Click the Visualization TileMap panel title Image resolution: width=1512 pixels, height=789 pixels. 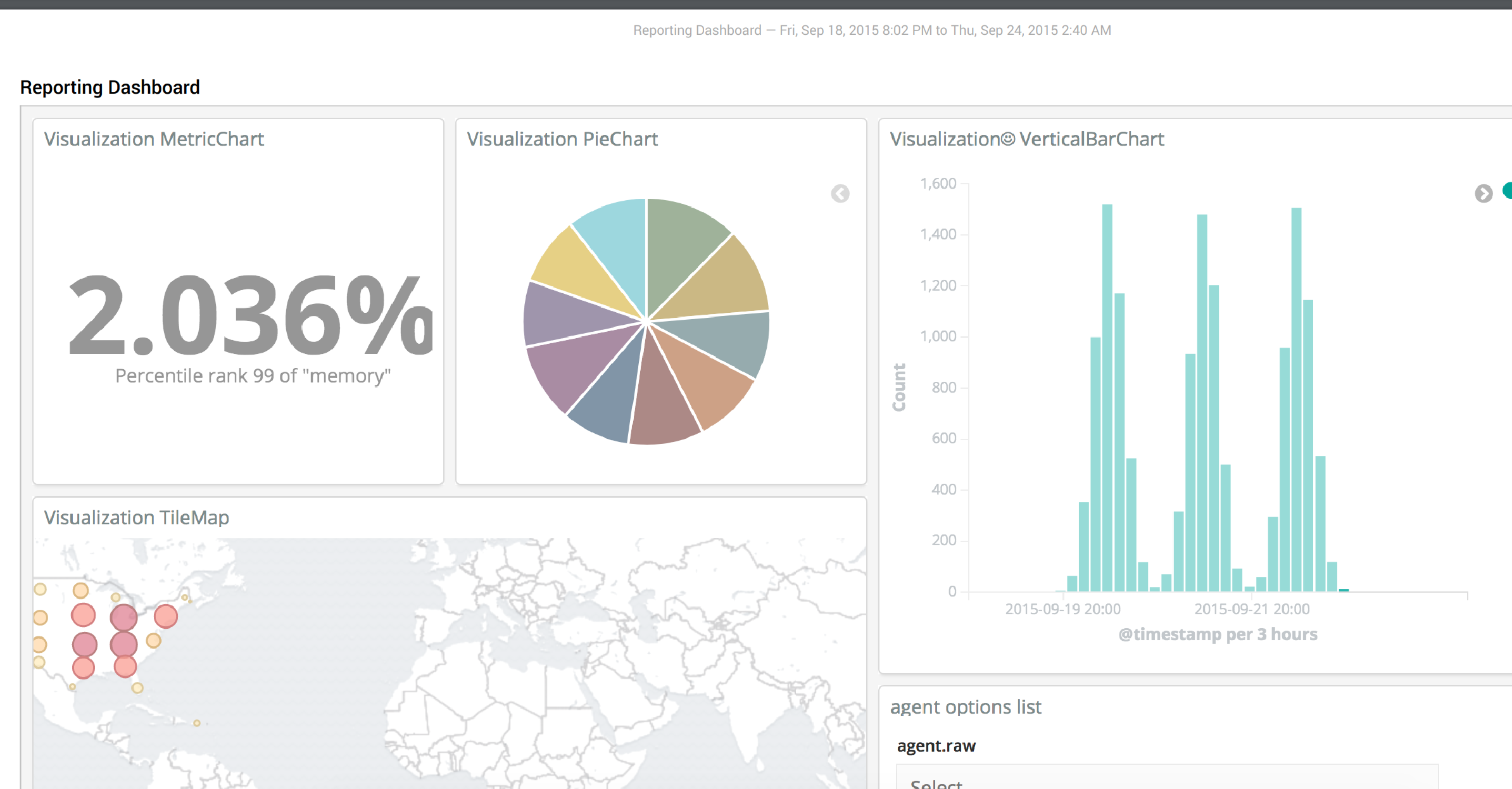click(x=137, y=517)
